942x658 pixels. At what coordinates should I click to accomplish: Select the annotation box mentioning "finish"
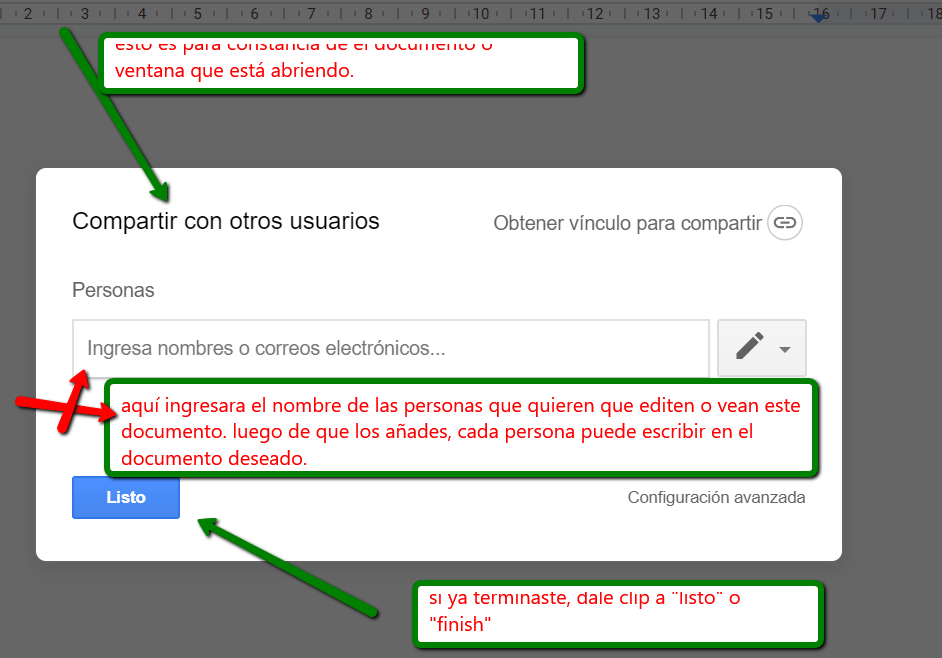(618, 613)
